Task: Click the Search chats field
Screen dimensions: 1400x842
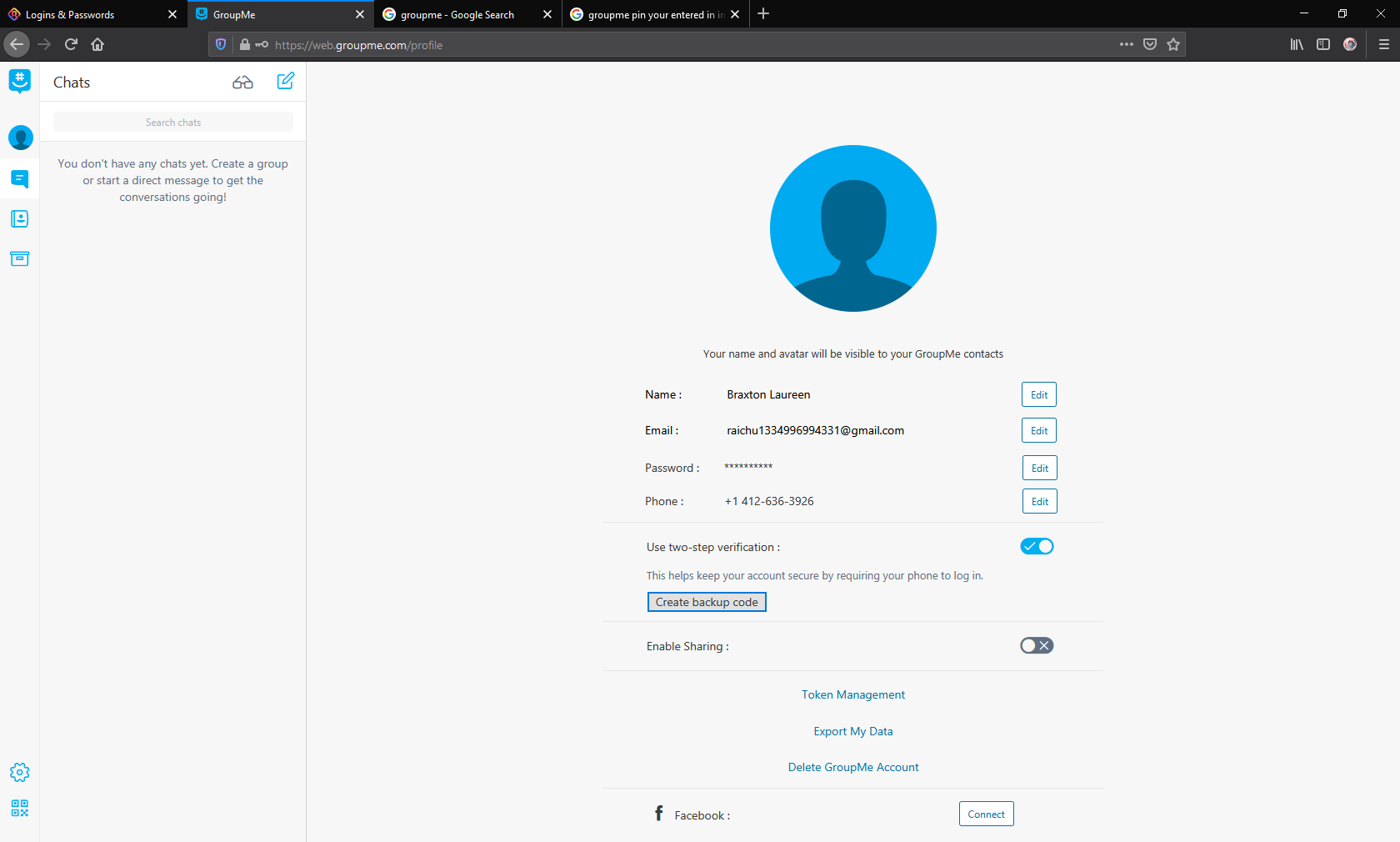Action: coord(173,122)
